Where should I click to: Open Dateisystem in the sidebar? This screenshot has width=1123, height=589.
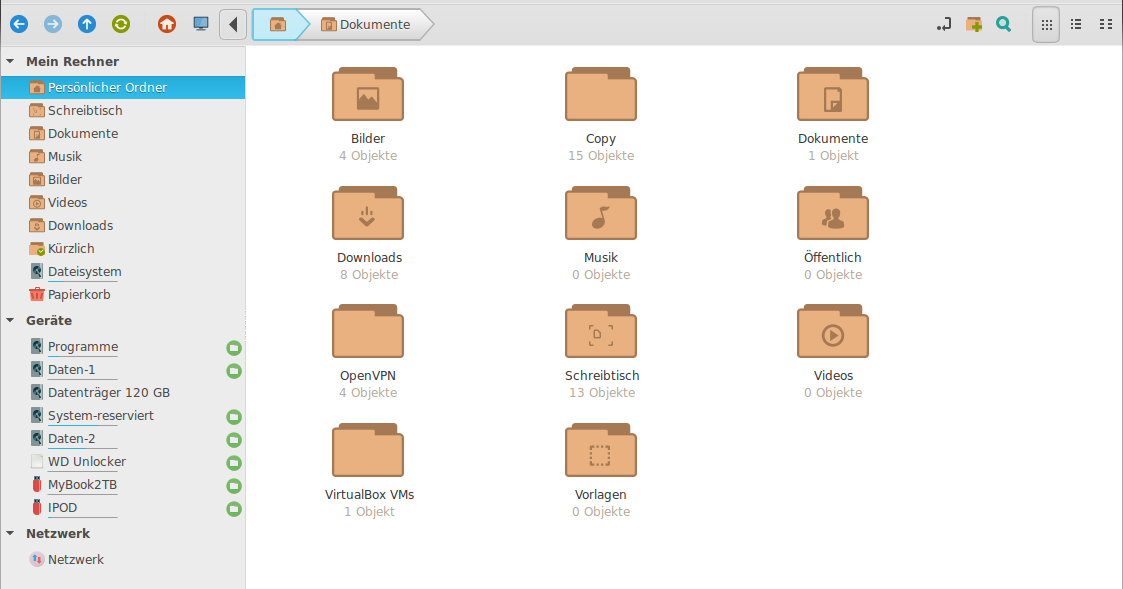coord(122,272)
